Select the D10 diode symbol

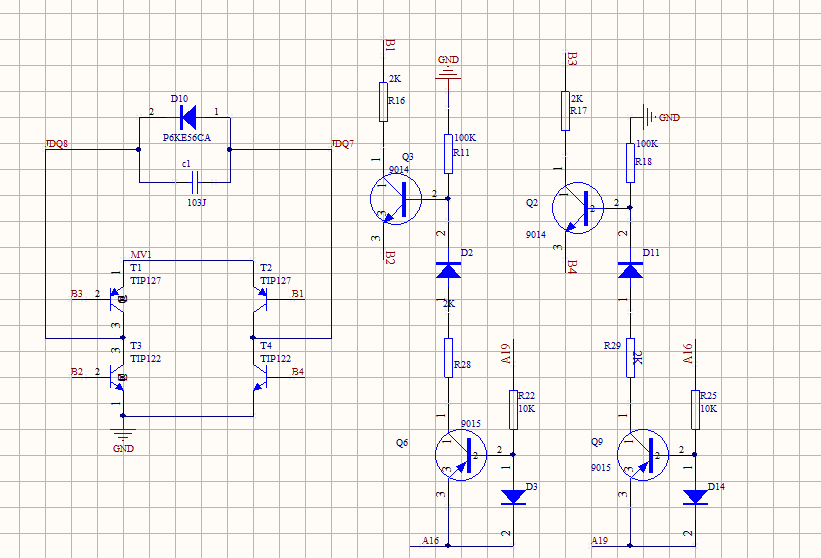[187, 117]
